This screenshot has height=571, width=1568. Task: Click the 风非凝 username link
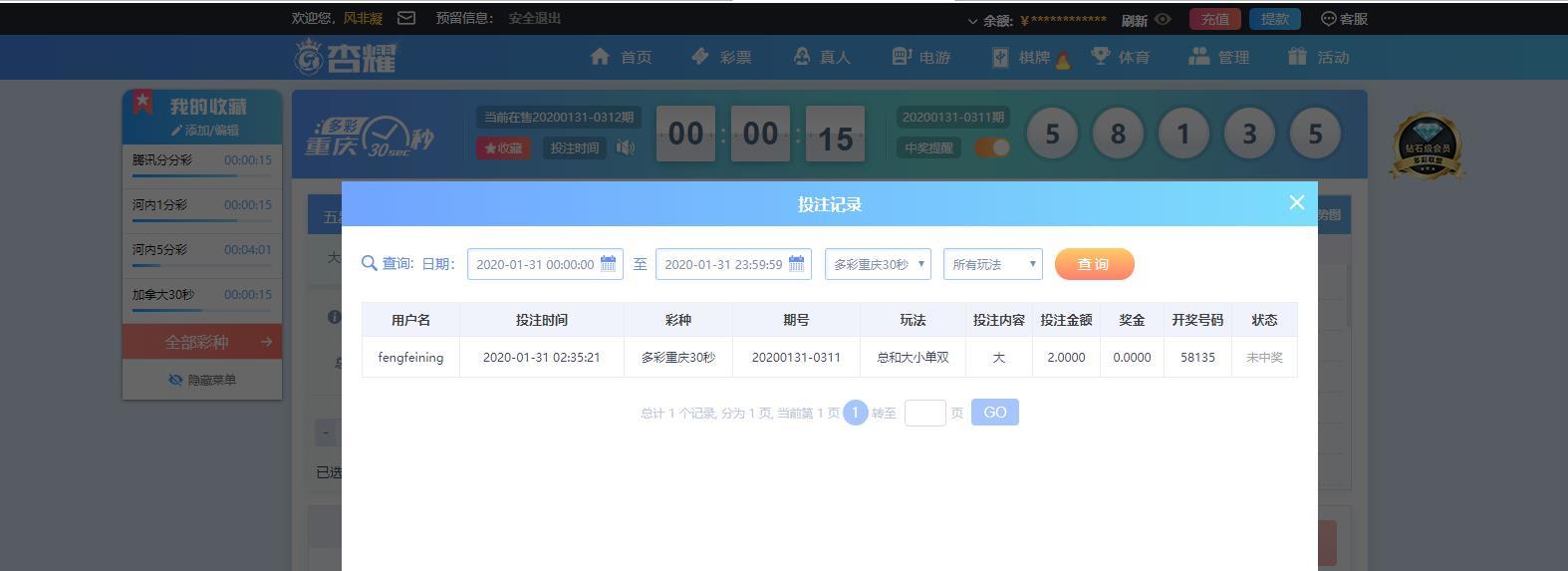coord(363,18)
